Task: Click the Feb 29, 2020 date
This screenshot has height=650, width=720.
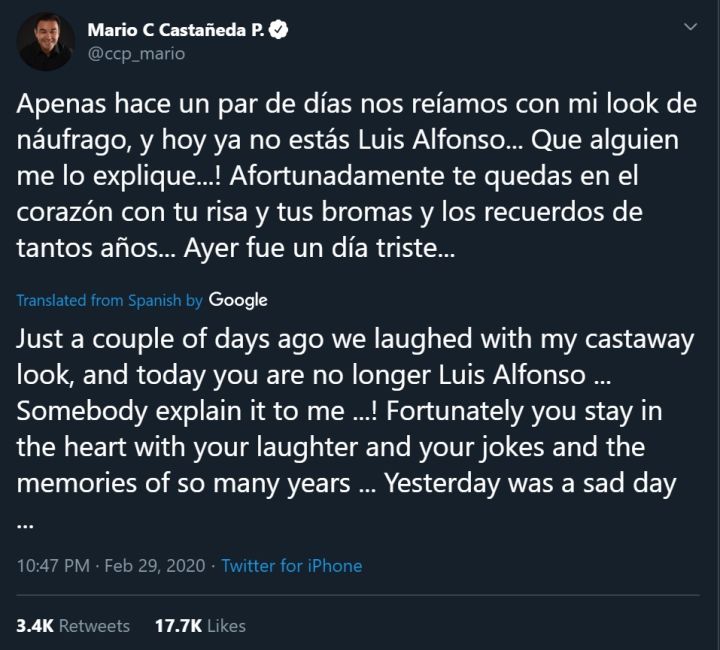Action: (x=154, y=566)
